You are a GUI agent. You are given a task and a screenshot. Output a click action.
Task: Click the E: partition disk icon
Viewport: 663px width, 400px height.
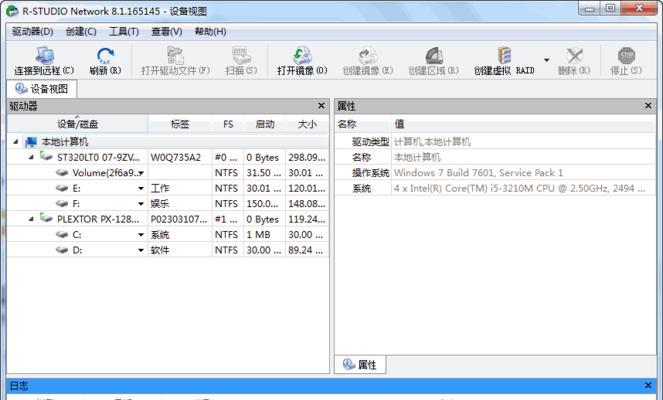point(62,188)
